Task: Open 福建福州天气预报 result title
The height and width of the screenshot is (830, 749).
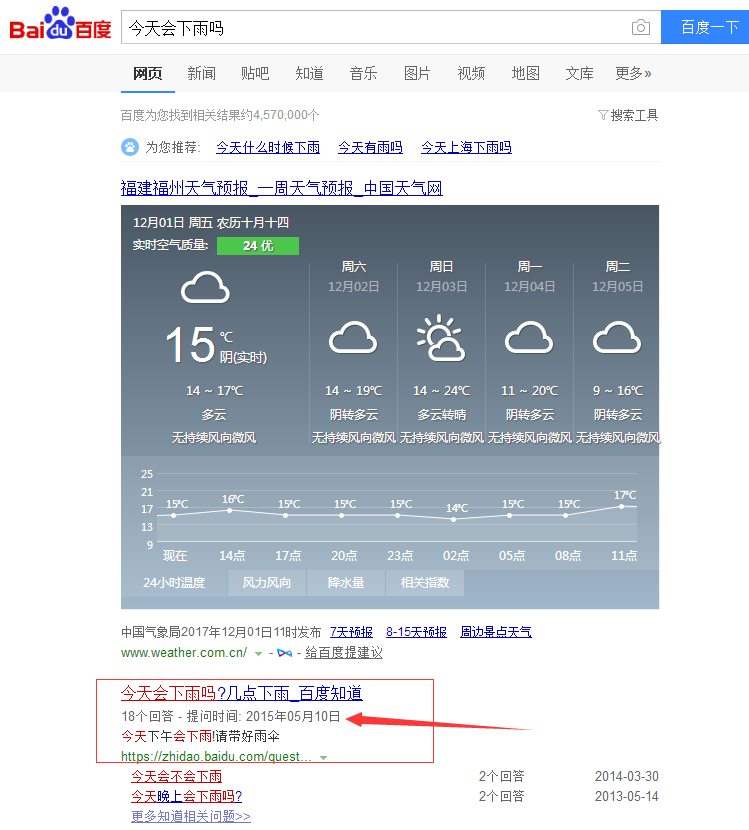Action: point(282,188)
